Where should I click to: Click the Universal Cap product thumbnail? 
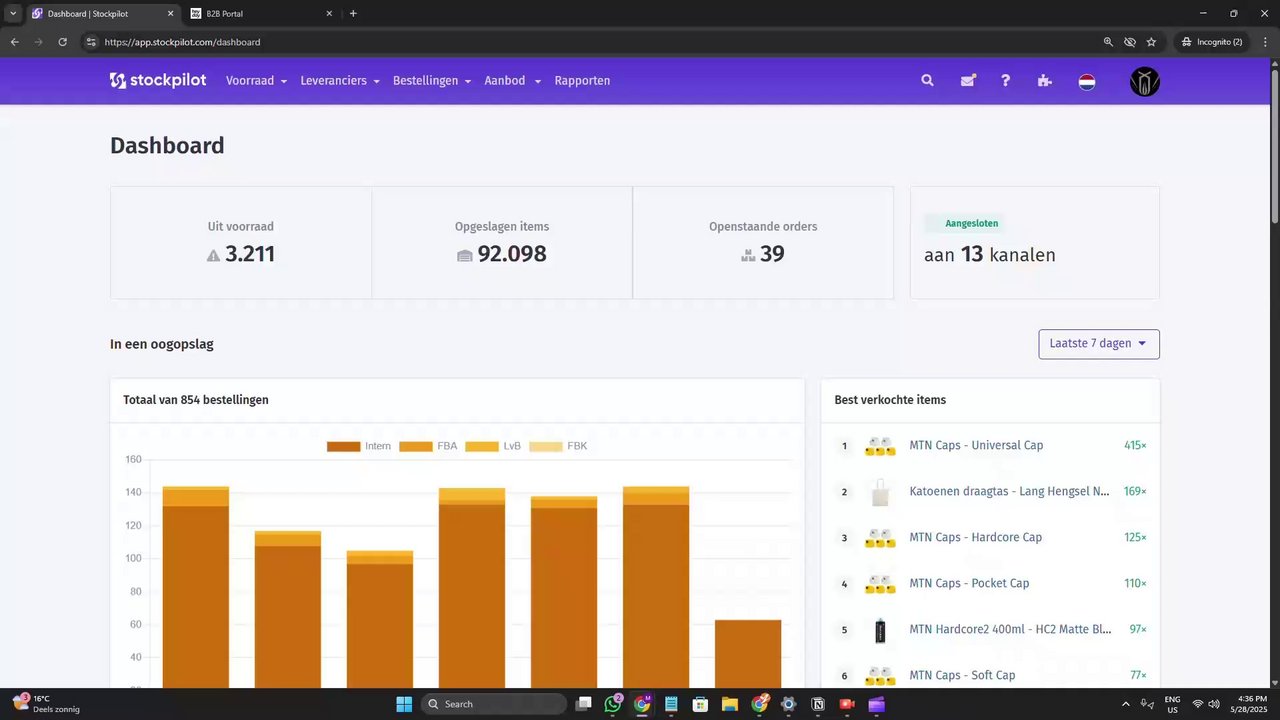880,446
